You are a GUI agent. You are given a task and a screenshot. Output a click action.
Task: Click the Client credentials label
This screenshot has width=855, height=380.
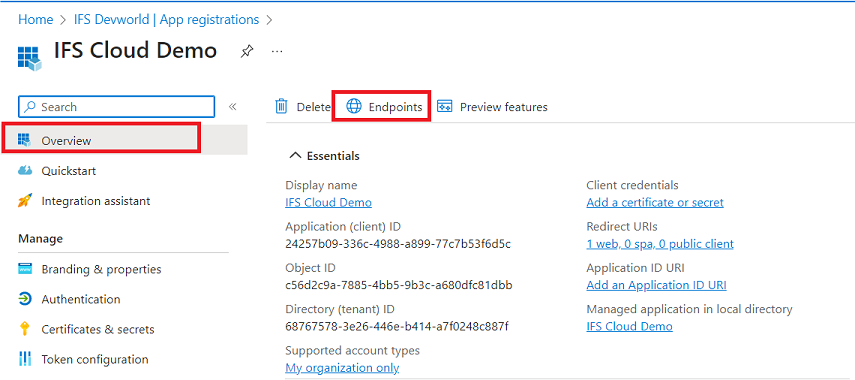point(633,185)
